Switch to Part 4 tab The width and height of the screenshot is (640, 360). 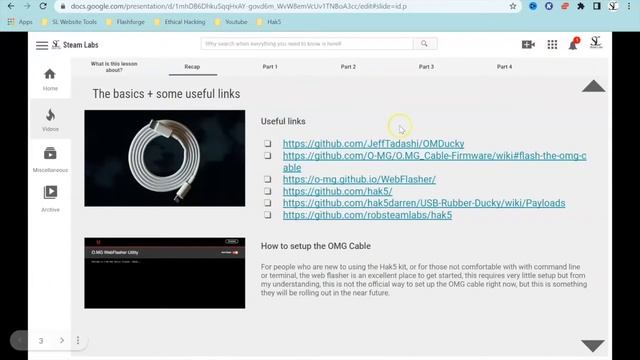click(x=504, y=67)
